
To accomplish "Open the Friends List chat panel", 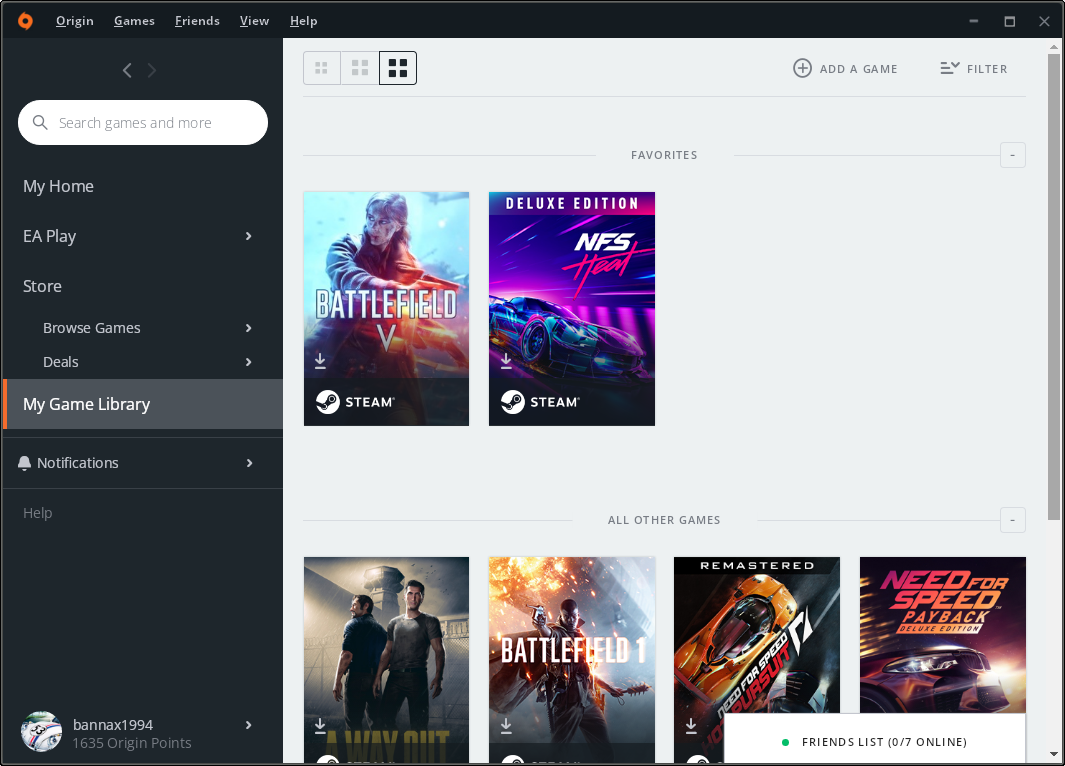I will 875,742.
